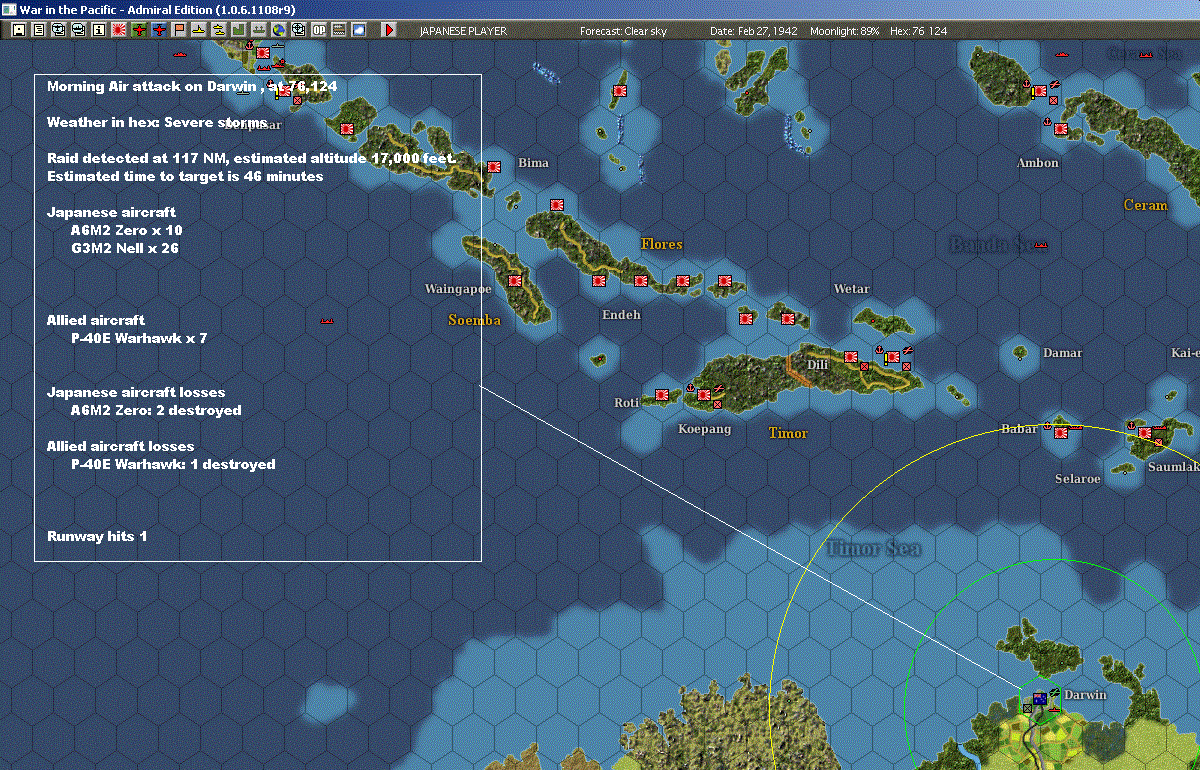Click the red play arrow to continue

(x=389, y=30)
